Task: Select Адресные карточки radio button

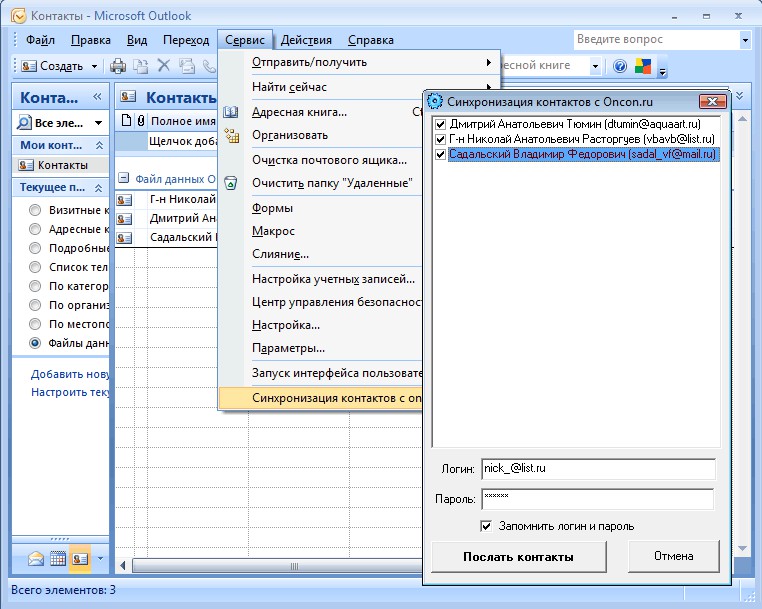Action: tap(35, 229)
